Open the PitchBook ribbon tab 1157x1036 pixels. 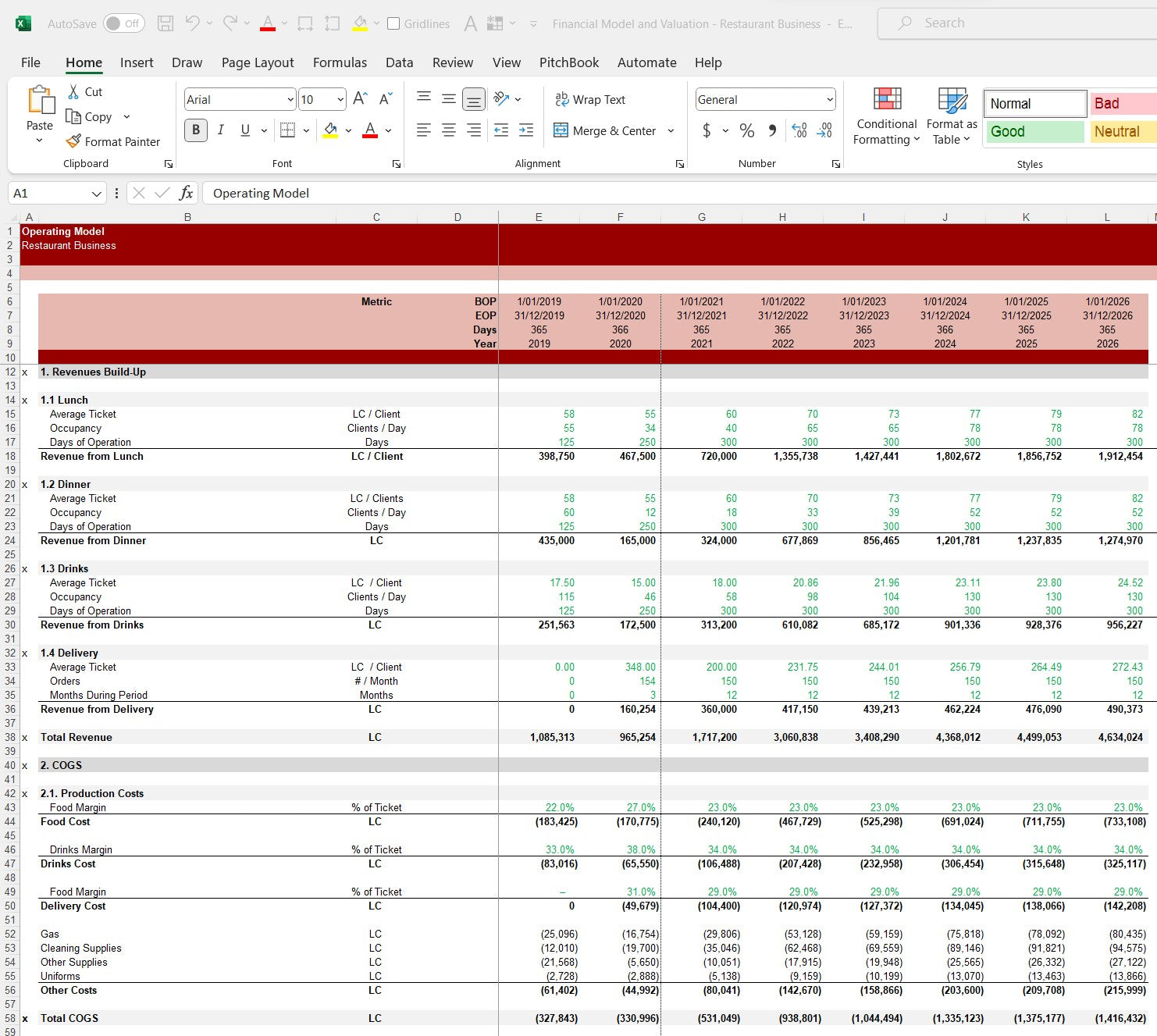pos(568,62)
